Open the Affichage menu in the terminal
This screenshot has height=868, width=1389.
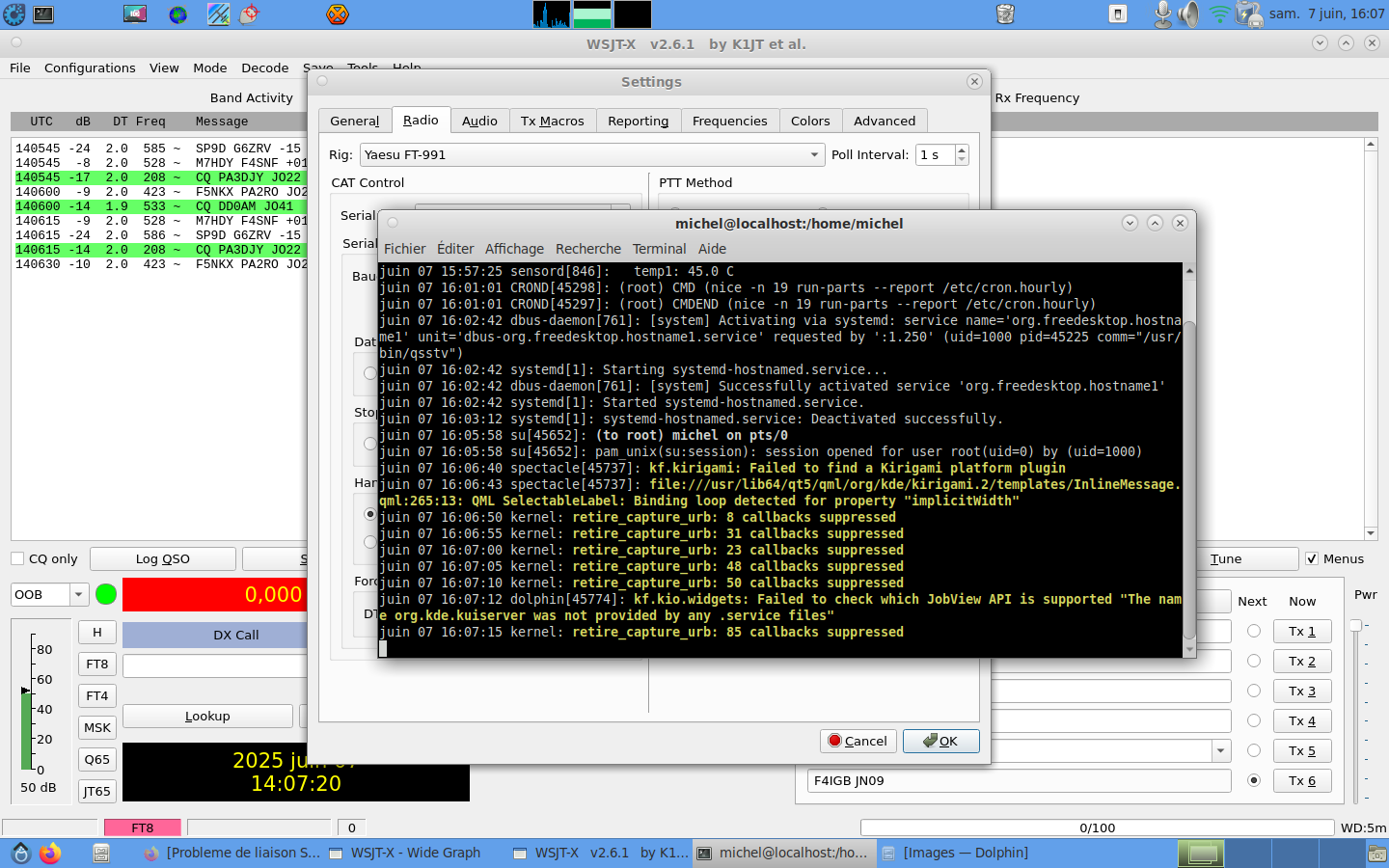coord(514,249)
